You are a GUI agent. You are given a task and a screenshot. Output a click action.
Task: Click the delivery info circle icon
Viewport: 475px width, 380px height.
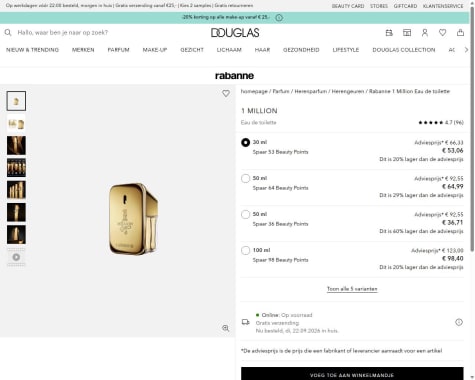(x=459, y=322)
